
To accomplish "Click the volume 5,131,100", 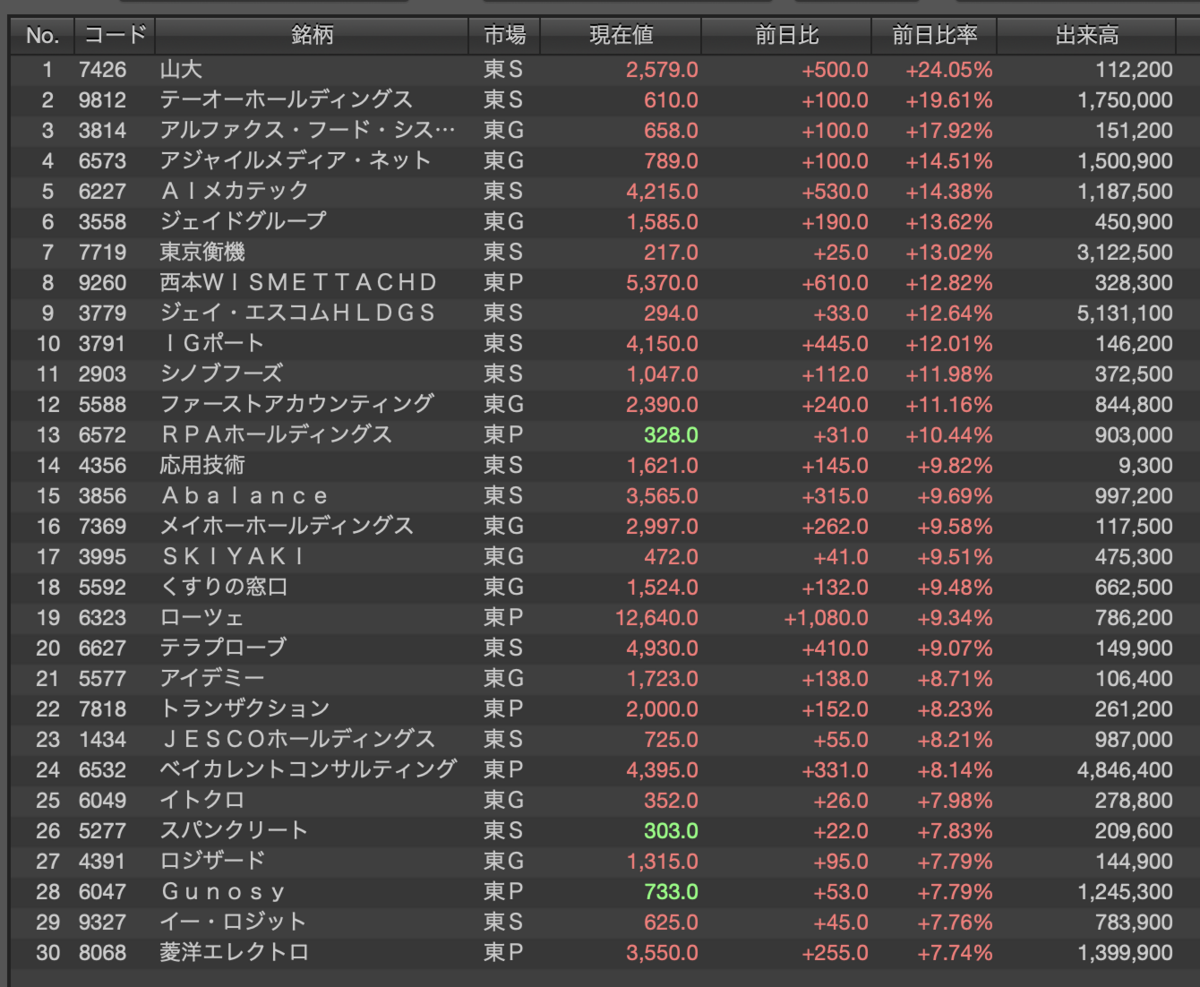I will [1126, 312].
